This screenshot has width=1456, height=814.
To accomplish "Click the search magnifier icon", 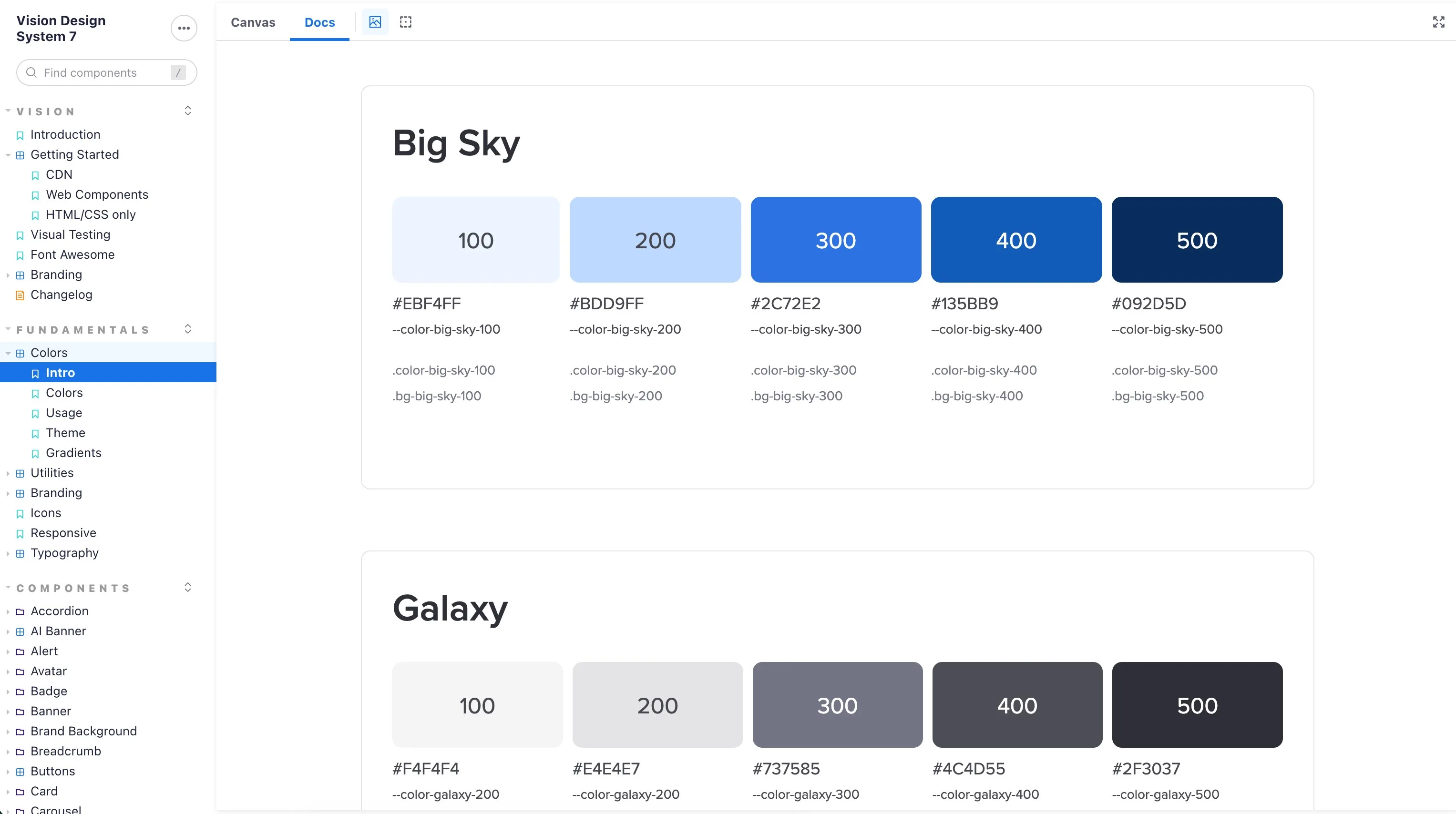I will [x=31, y=72].
